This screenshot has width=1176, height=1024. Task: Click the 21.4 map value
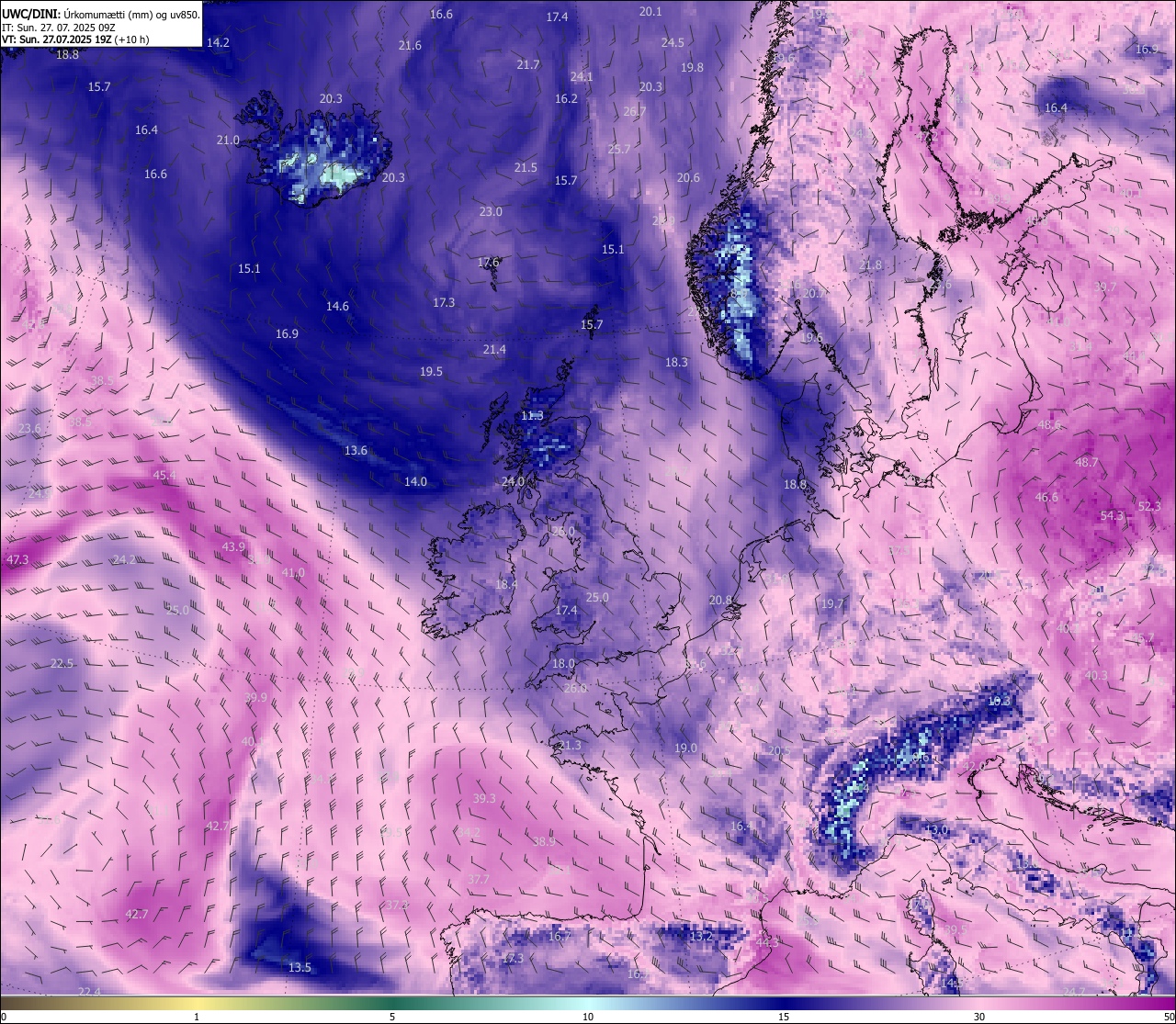pyautogui.click(x=494, y=349)
